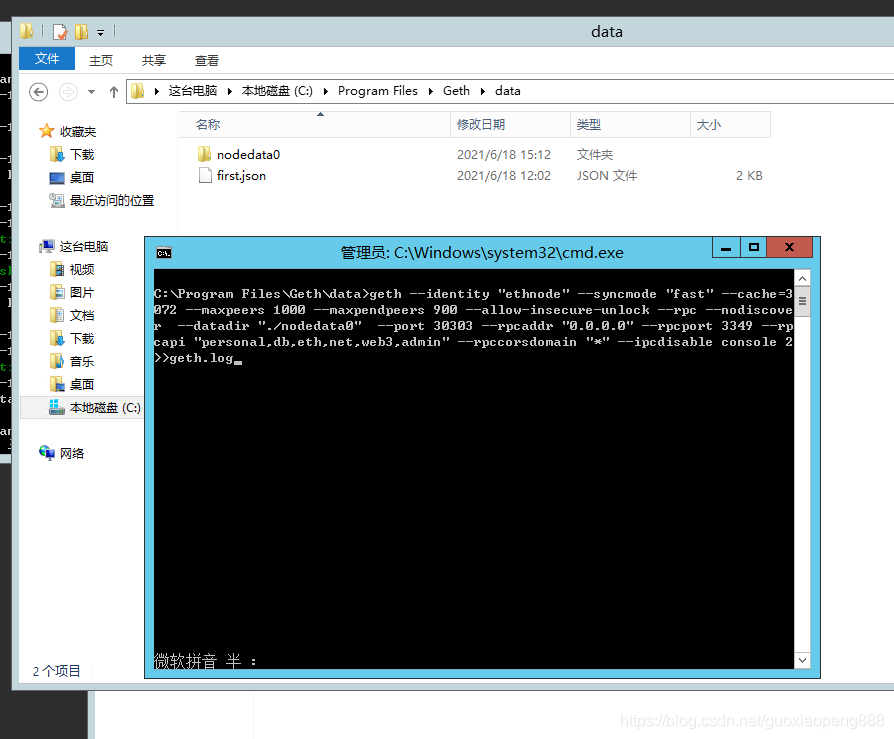The image size is (894, 739).
Task: Select the first.json file name
Action: point(241,176)
